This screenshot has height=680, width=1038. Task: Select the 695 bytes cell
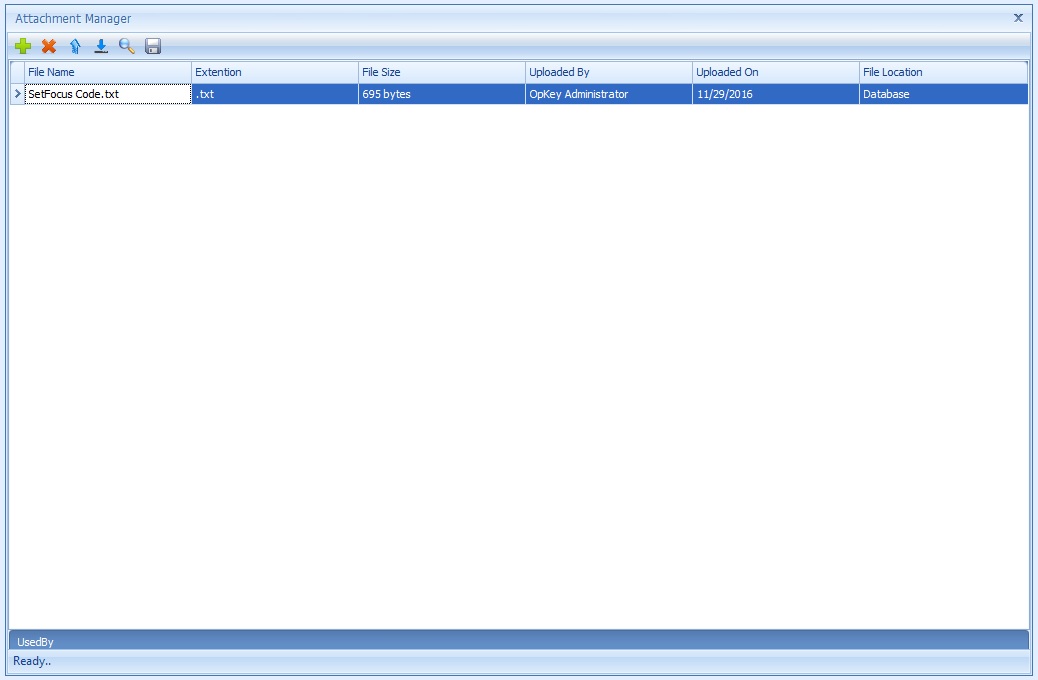pos(442,94)
